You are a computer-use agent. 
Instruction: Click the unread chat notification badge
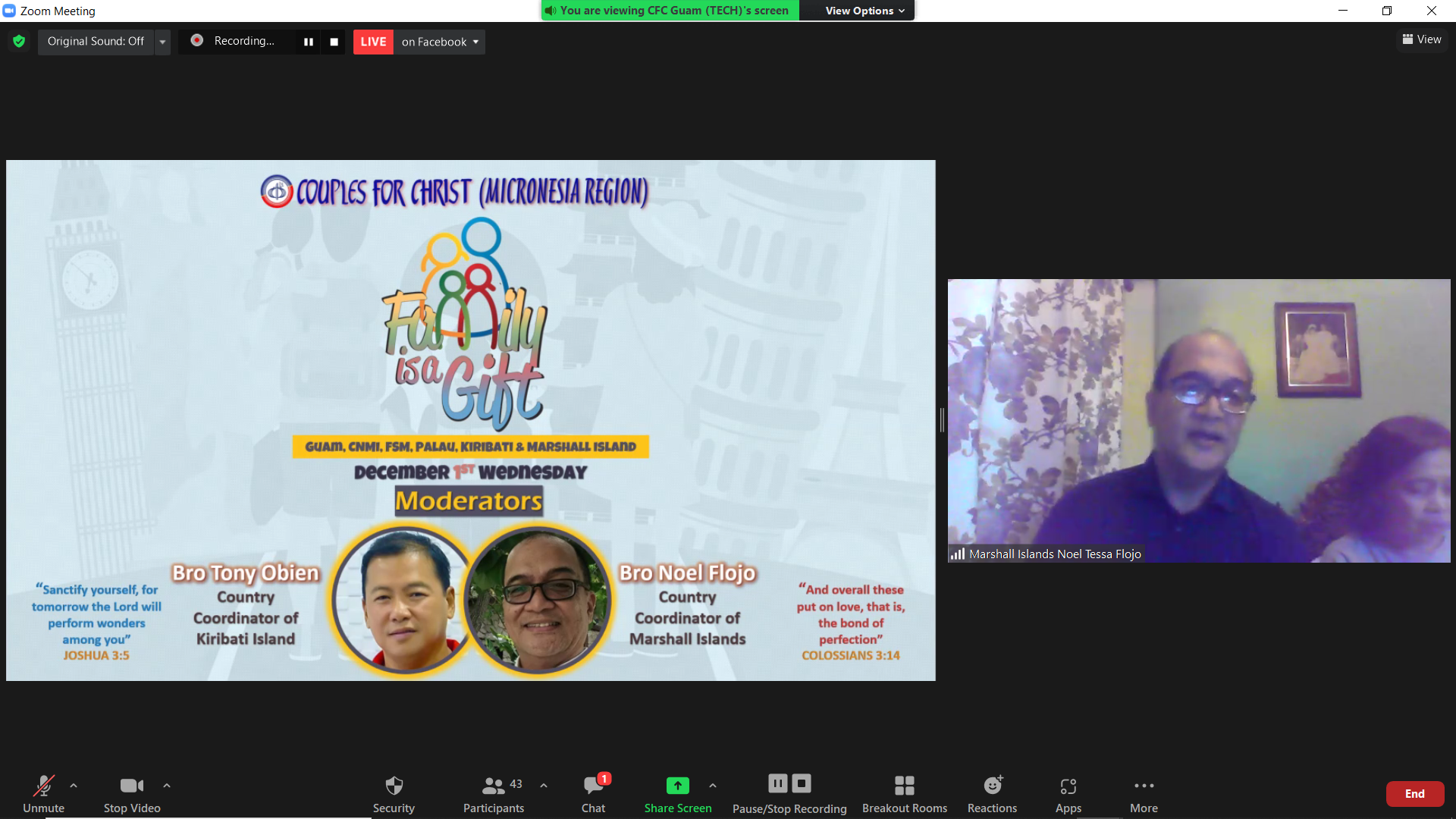coord(604,779)
